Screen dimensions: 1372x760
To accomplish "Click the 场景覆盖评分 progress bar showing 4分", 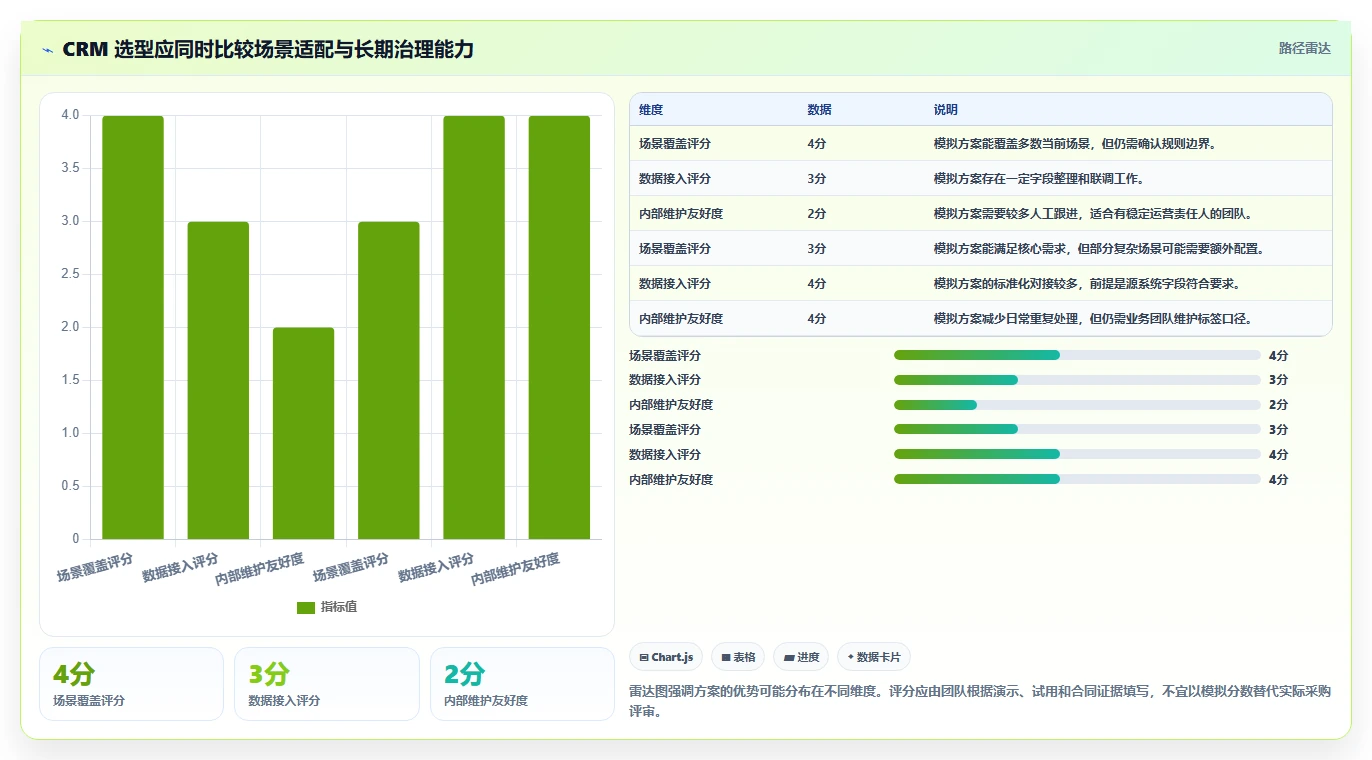I will [1077, 355].
